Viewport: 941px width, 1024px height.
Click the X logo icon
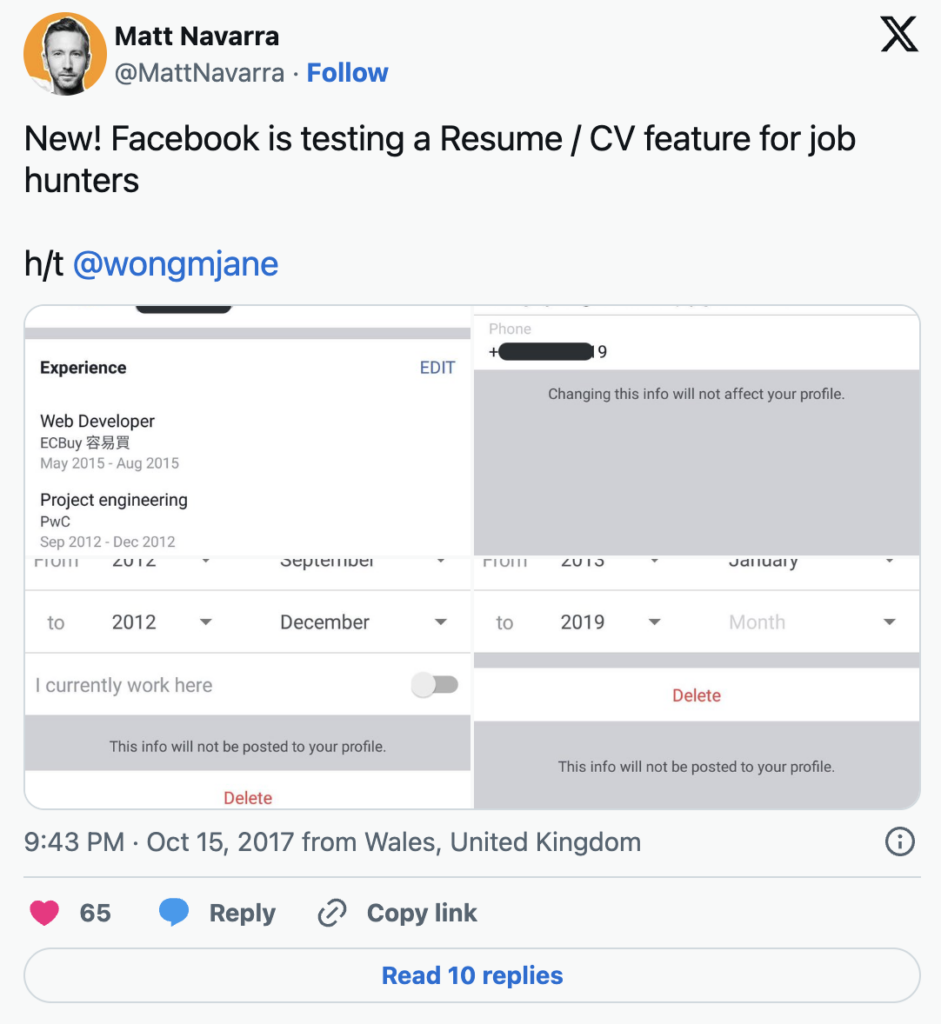898,36
